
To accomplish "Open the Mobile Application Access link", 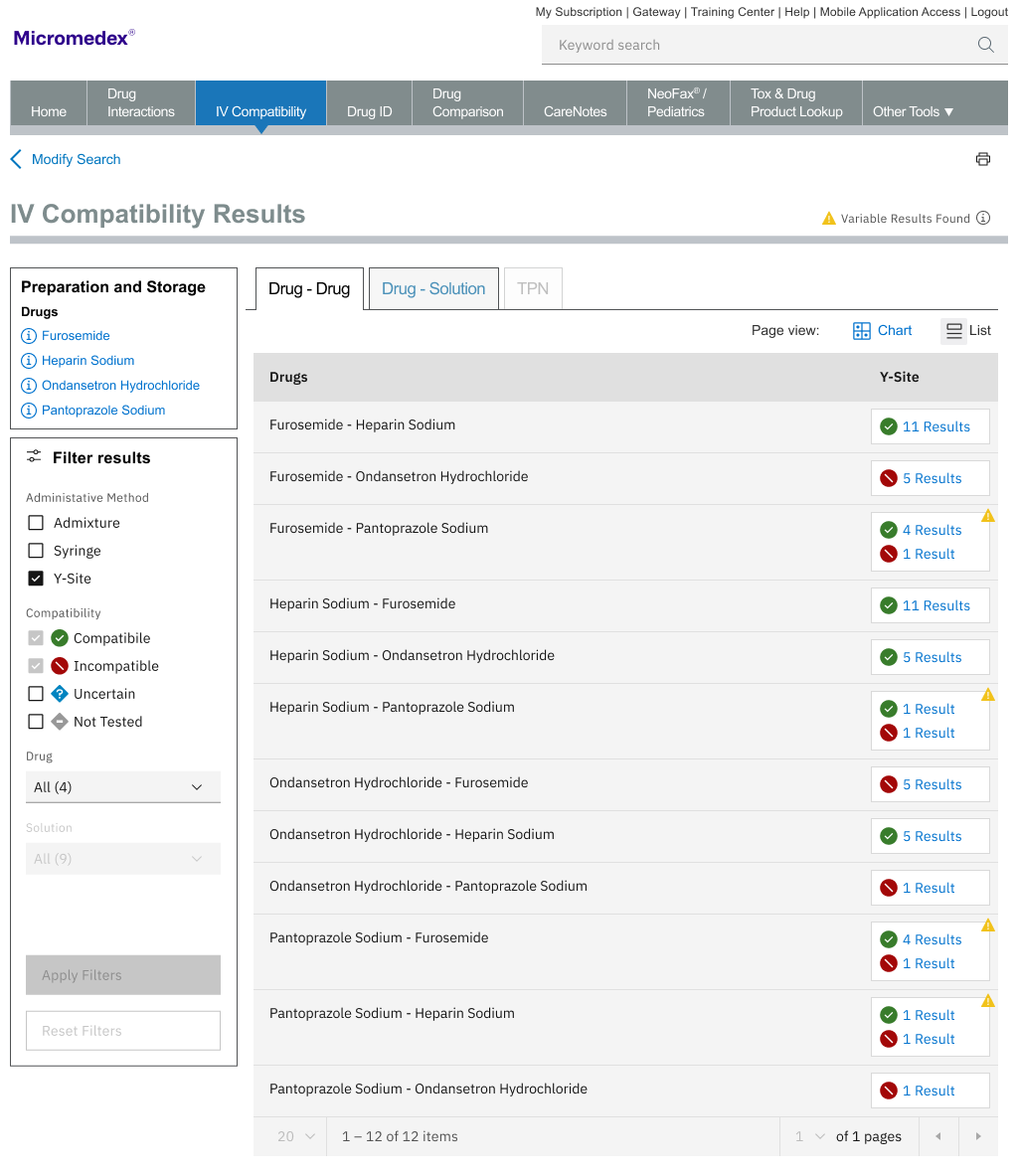I will (x=890, y=12).
